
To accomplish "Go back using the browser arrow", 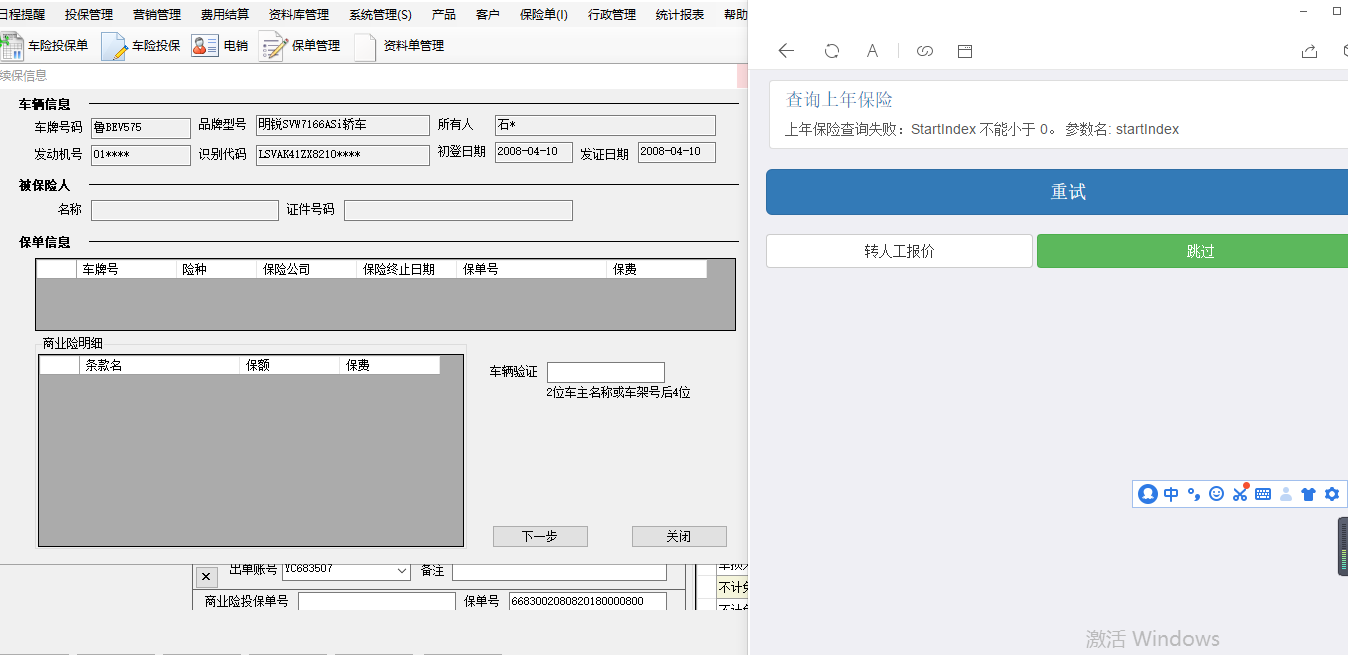I will 786,51.
